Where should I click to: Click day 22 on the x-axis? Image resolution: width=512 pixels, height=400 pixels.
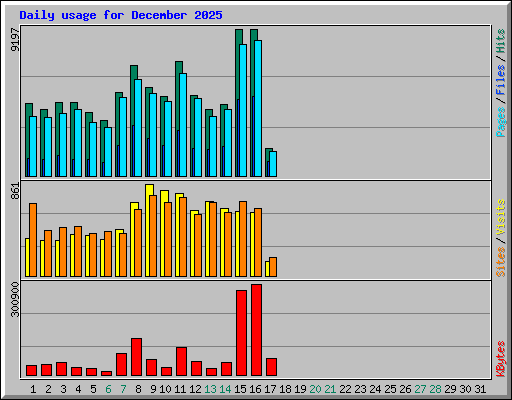pos(345,389)
